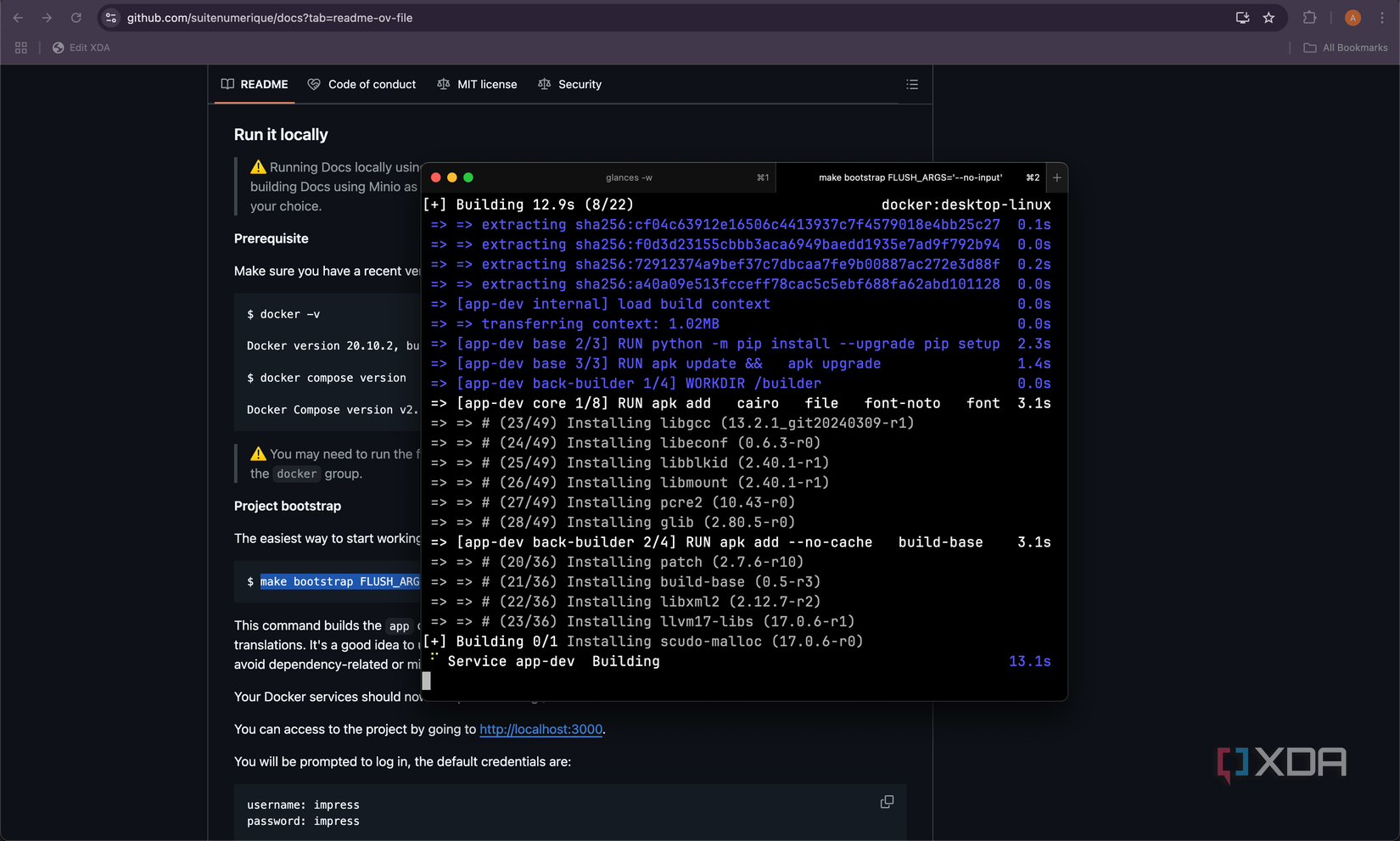Screen dimensions: 1400x841
Task: Open the http://localhost:3000 link
Action: (x=540, y=729)
